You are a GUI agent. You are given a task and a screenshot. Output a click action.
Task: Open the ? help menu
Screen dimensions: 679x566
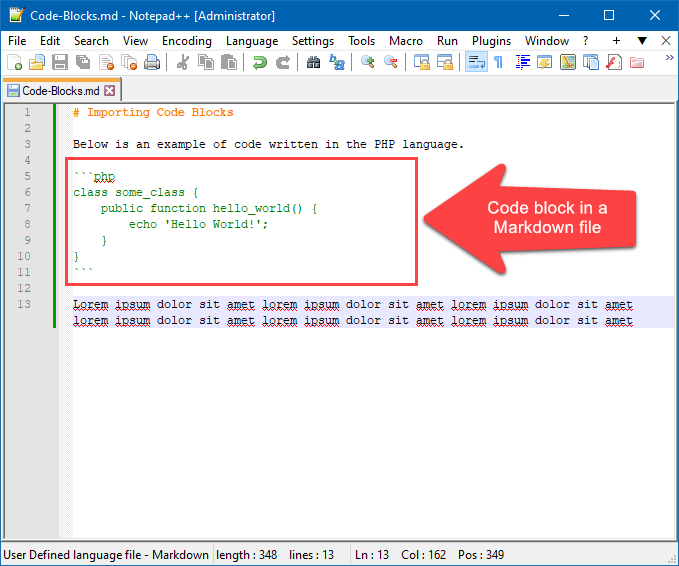(x=585, y=41)
